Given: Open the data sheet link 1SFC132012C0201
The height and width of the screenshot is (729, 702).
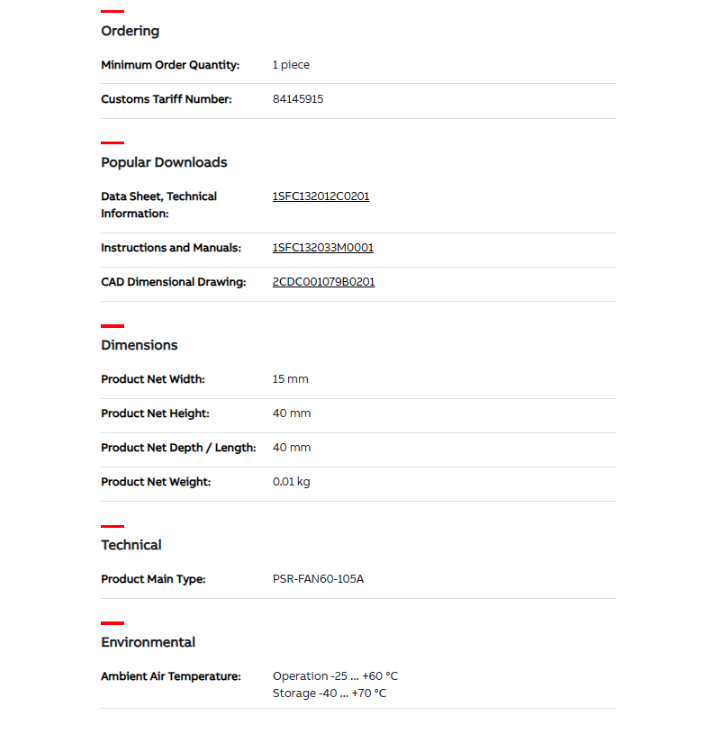Looking at the screenshot, I should (320, 196).
